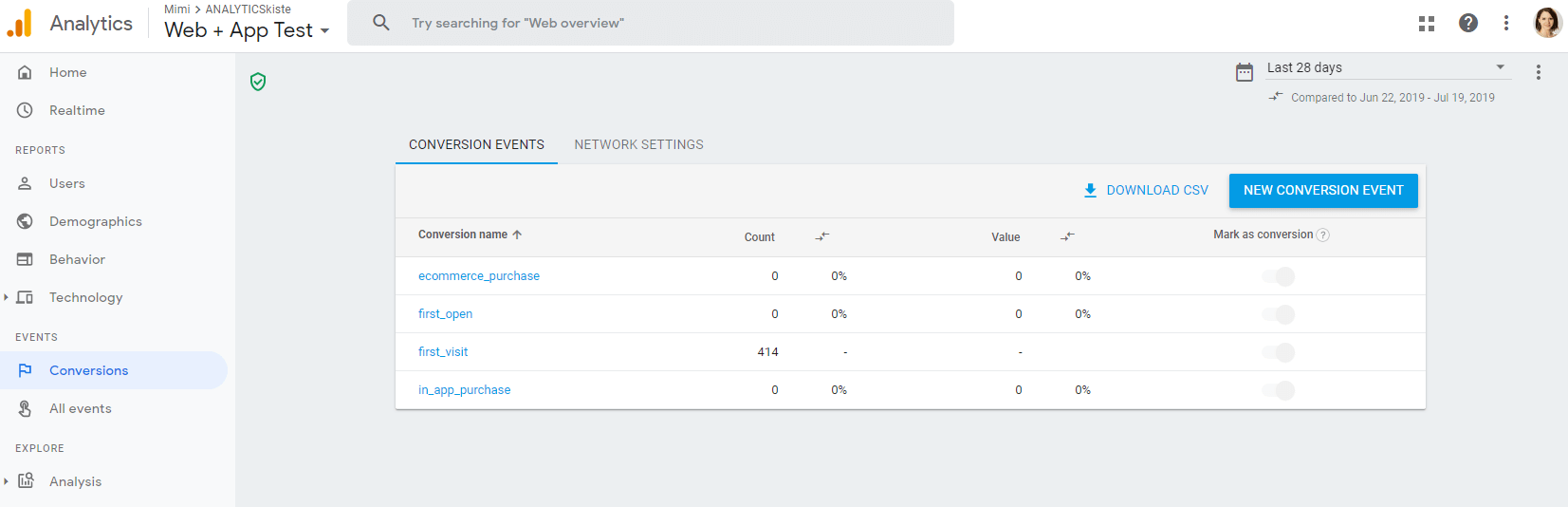
Task: Open the first_visit conversion link
Action: point(443,352)
